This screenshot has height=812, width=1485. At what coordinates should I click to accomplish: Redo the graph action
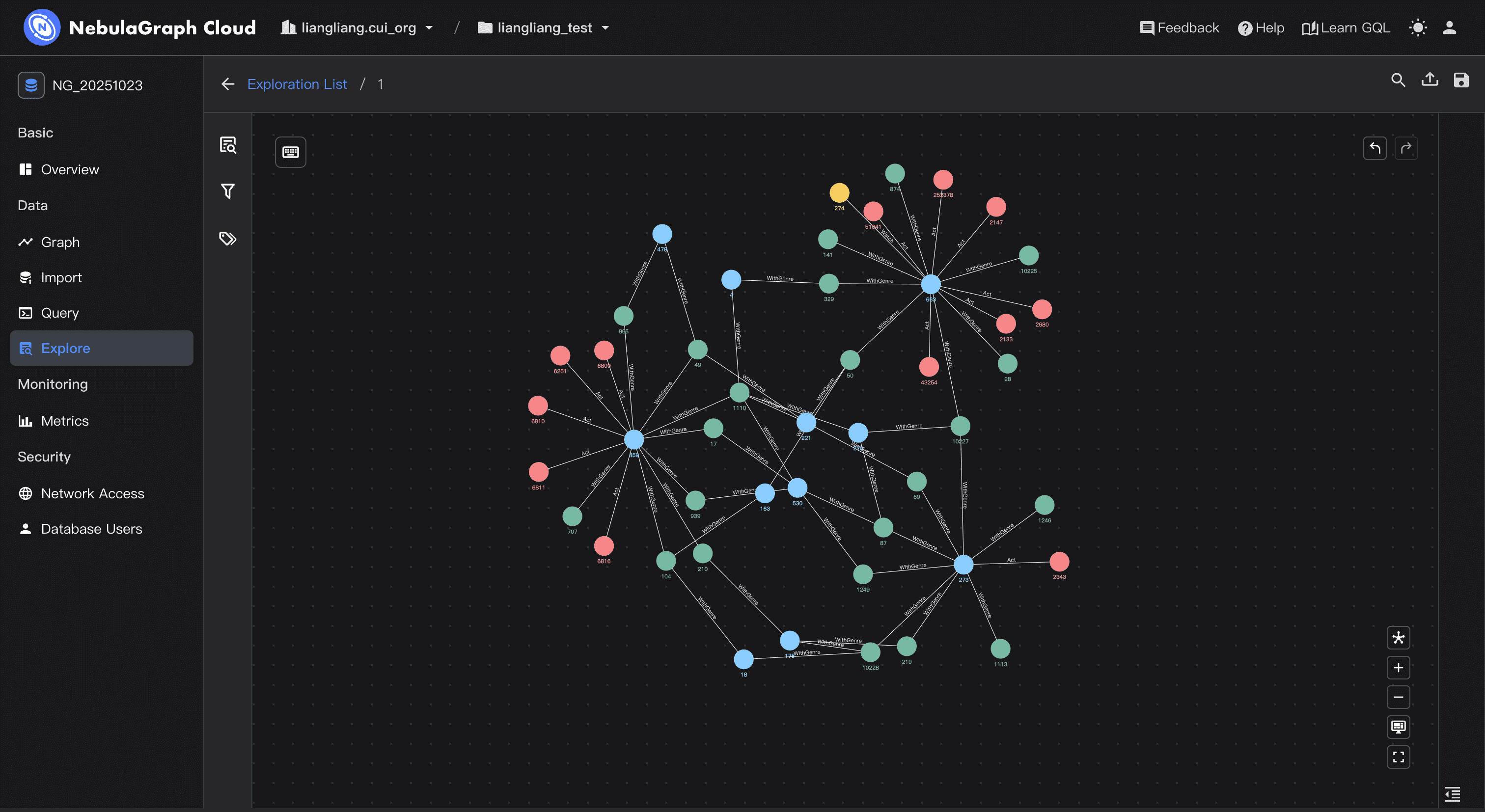pos(1405,149)
